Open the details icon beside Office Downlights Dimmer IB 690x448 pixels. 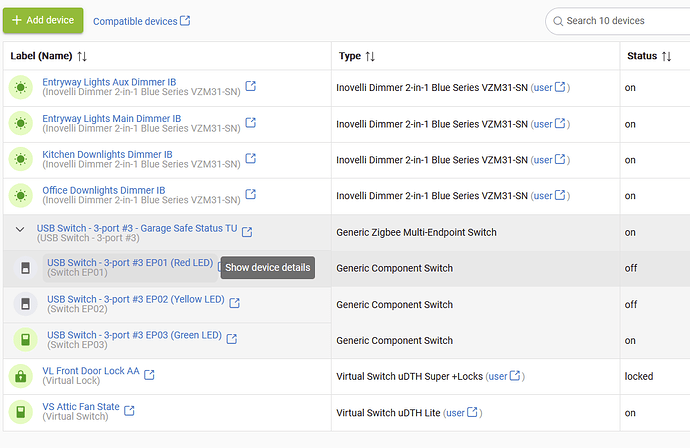pos(250,194)
